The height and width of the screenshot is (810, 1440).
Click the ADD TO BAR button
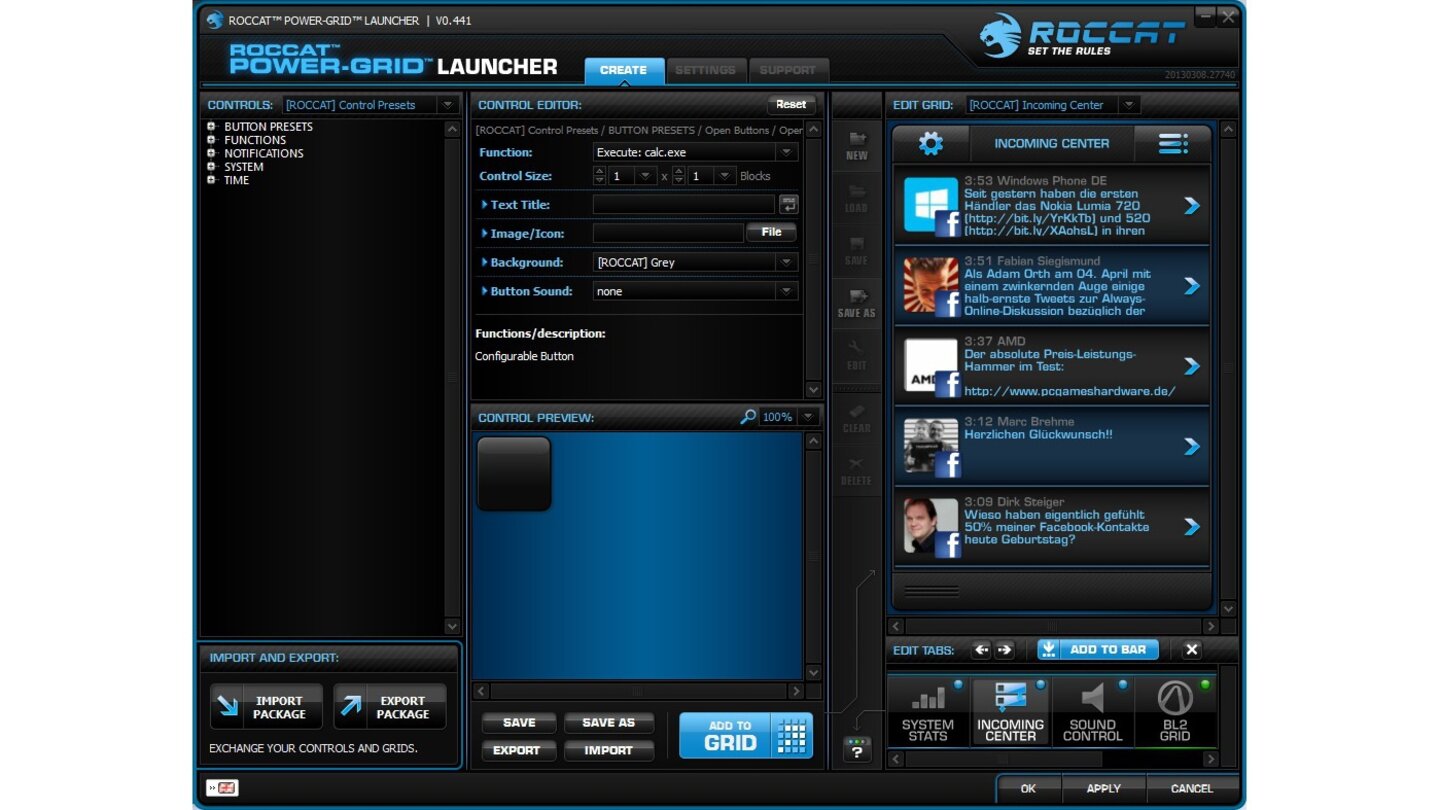point(1098,650)
